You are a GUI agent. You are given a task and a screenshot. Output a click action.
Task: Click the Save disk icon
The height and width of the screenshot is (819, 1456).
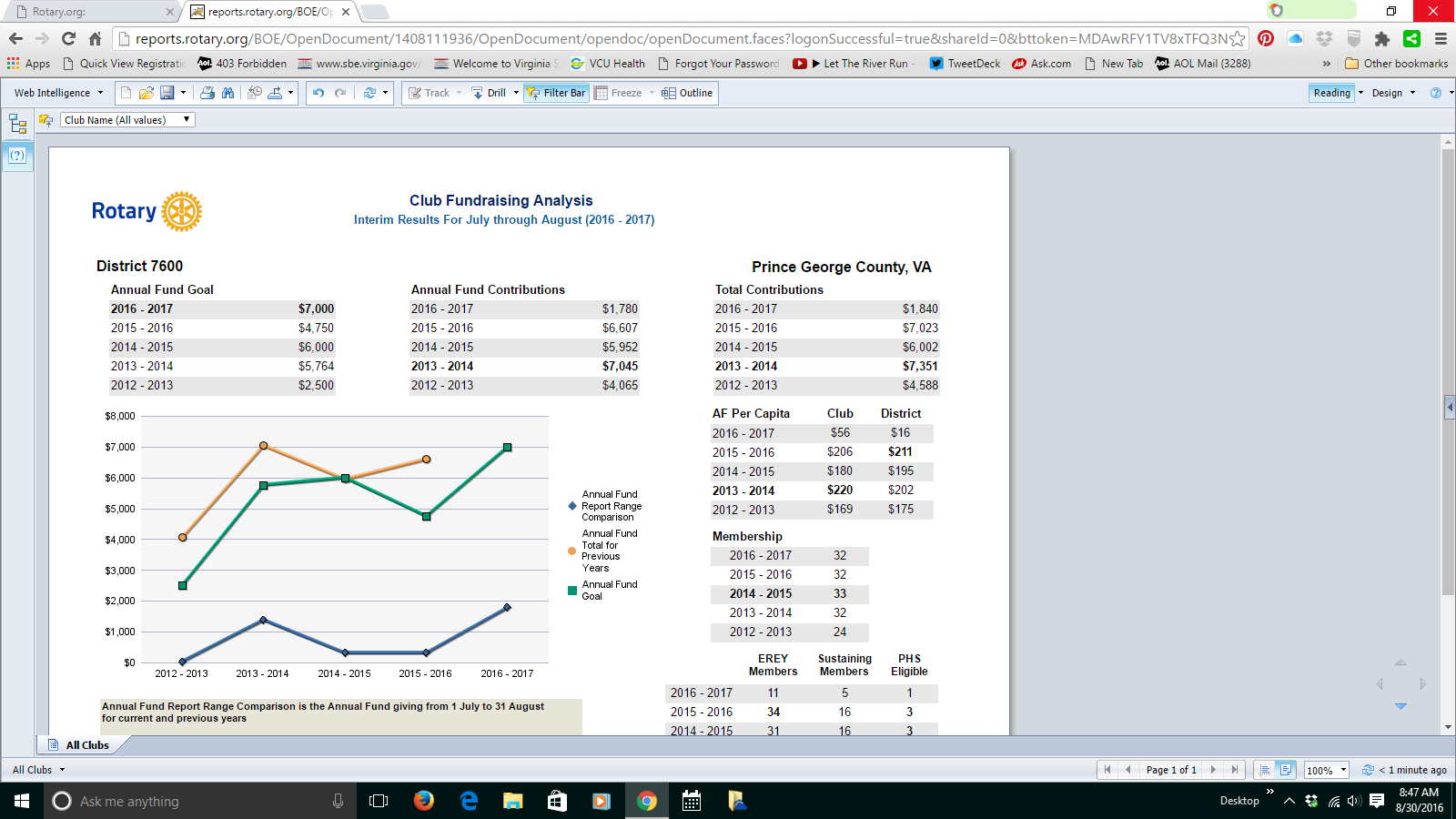click(167, 93)
